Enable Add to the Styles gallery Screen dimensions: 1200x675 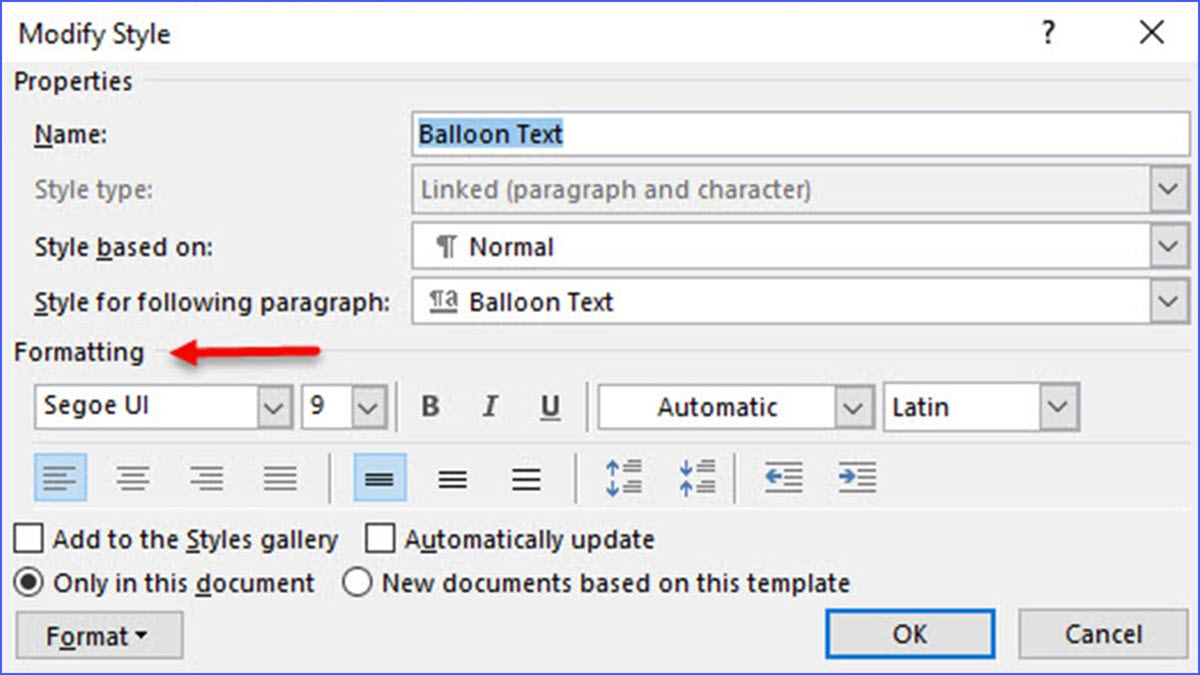click(28, 539)
